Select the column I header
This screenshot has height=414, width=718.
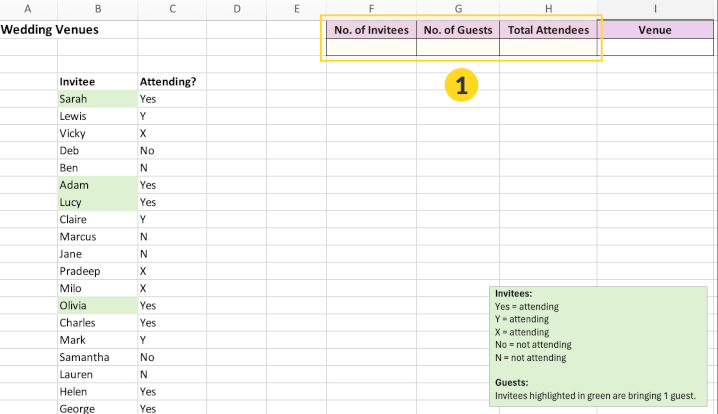tap(654, 8)
